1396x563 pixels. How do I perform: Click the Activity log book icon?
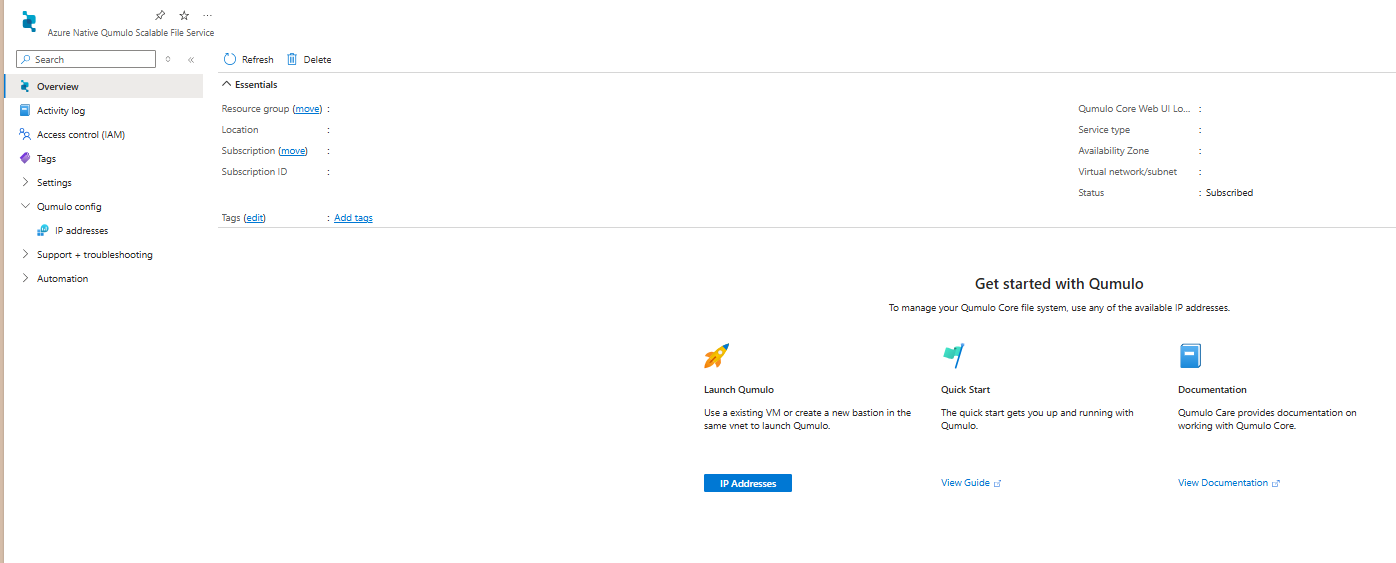point(25,110)
